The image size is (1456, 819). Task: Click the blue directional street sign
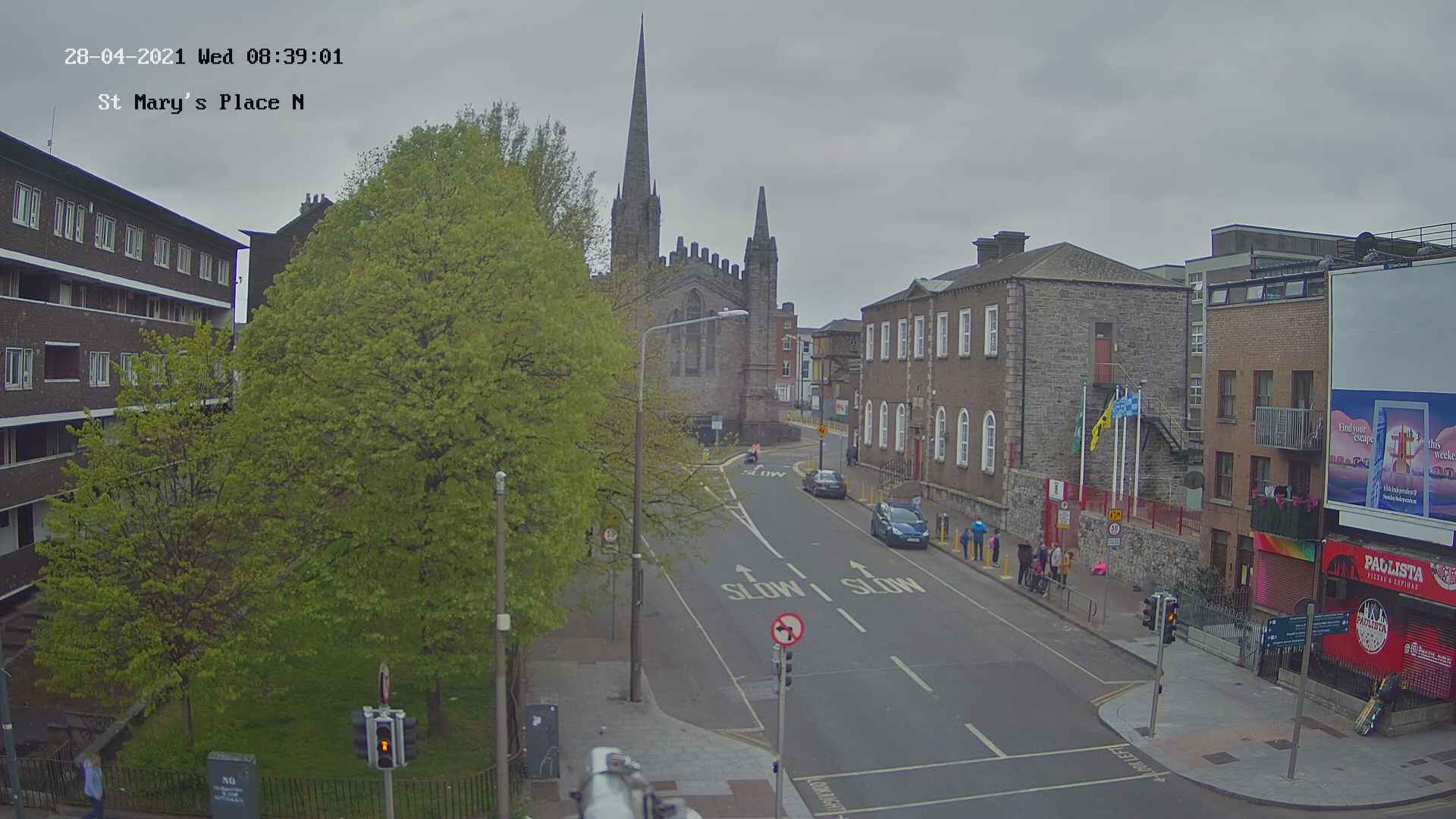1307,629
